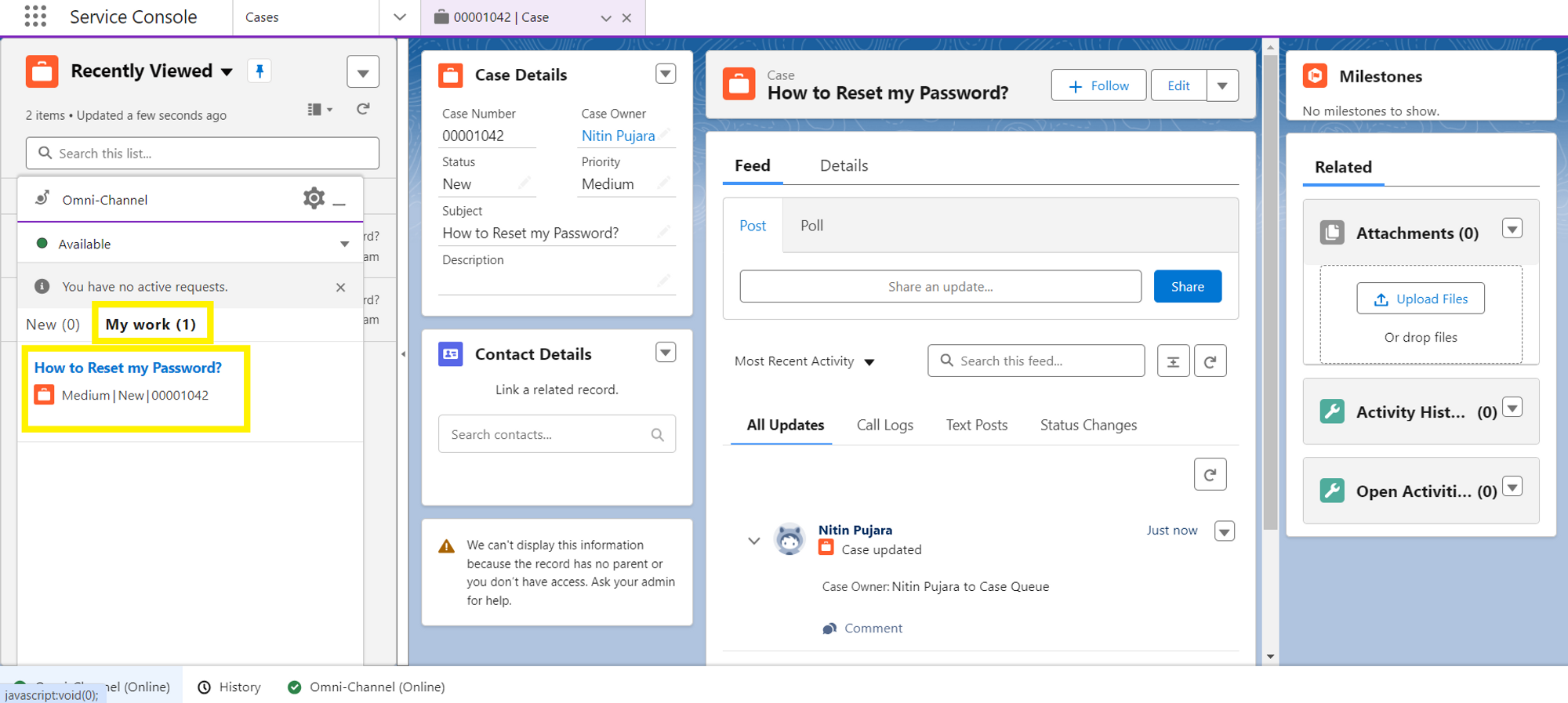1568x703 pixels.
Task: Switch to Omni-Channel New (0) tab
Action: click(53, 324)
